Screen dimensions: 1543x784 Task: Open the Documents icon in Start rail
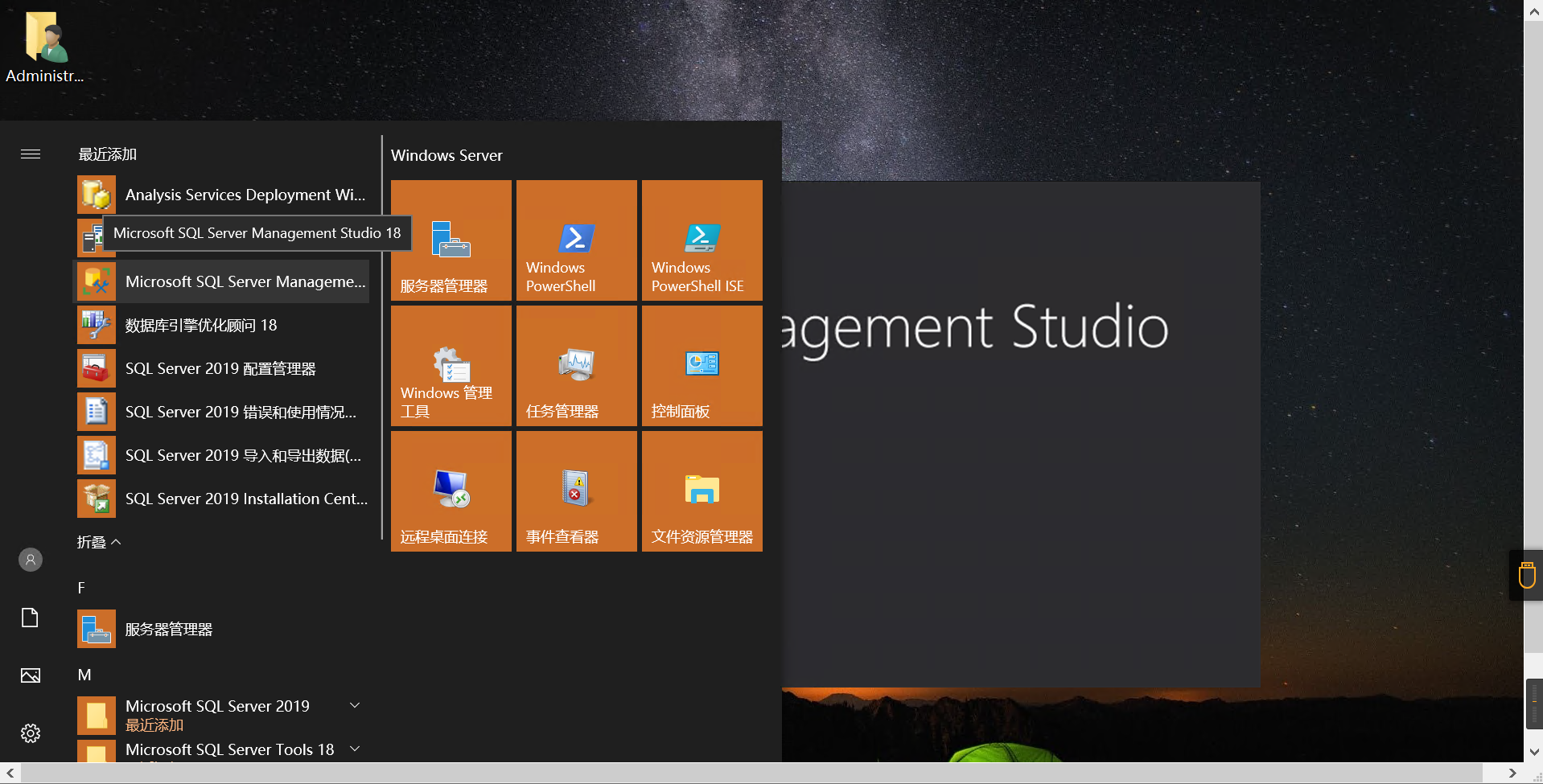click(31, 618)
